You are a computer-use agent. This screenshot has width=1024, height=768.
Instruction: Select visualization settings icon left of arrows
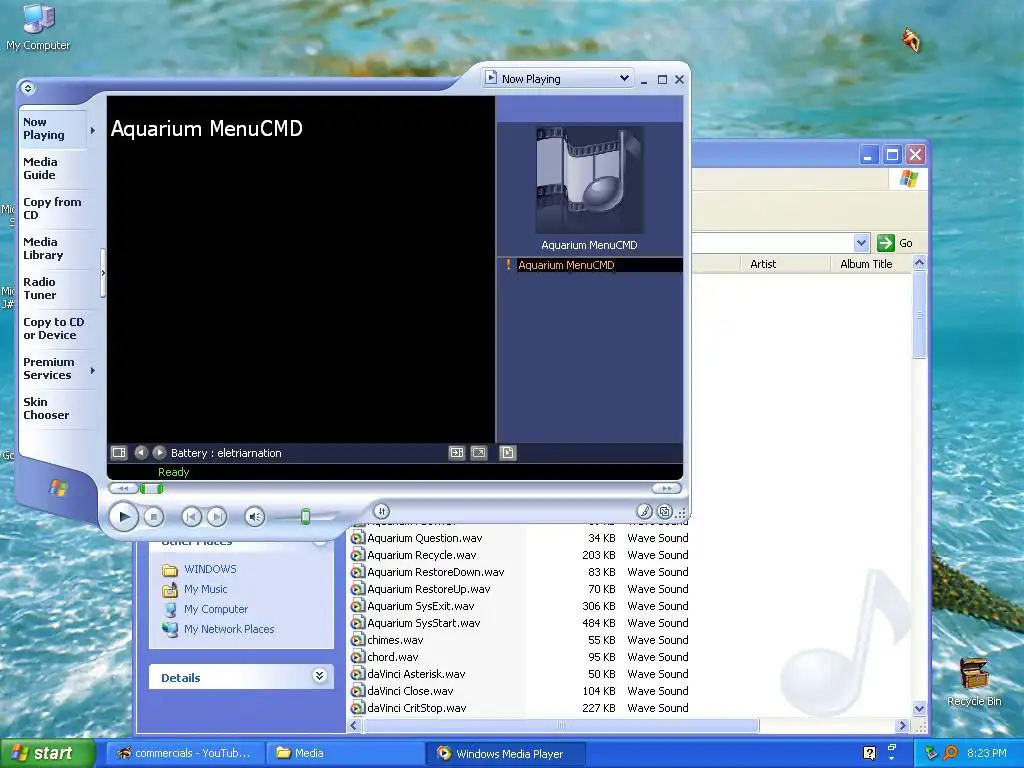click(119, 453)
